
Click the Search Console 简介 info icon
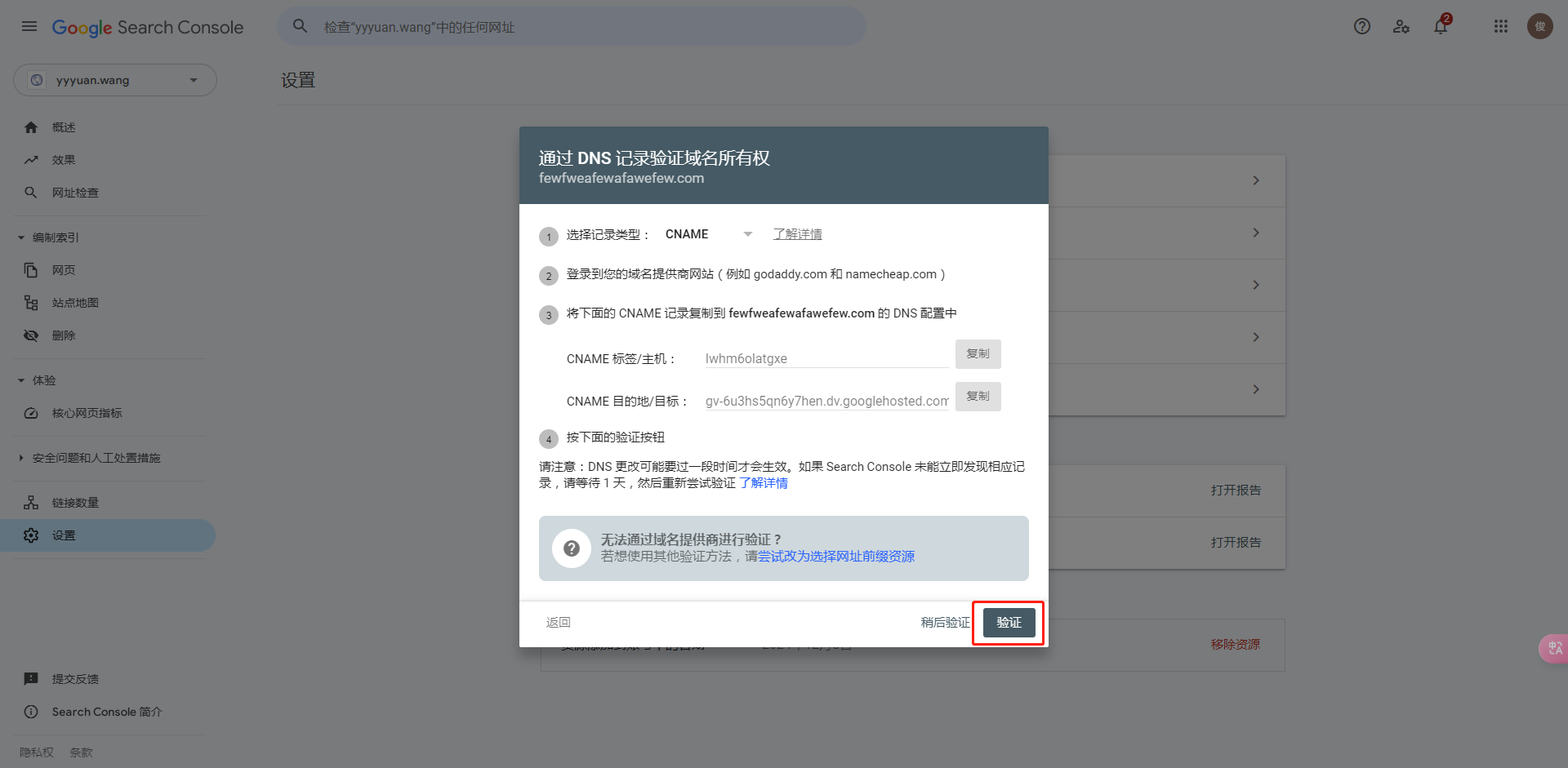31,712
